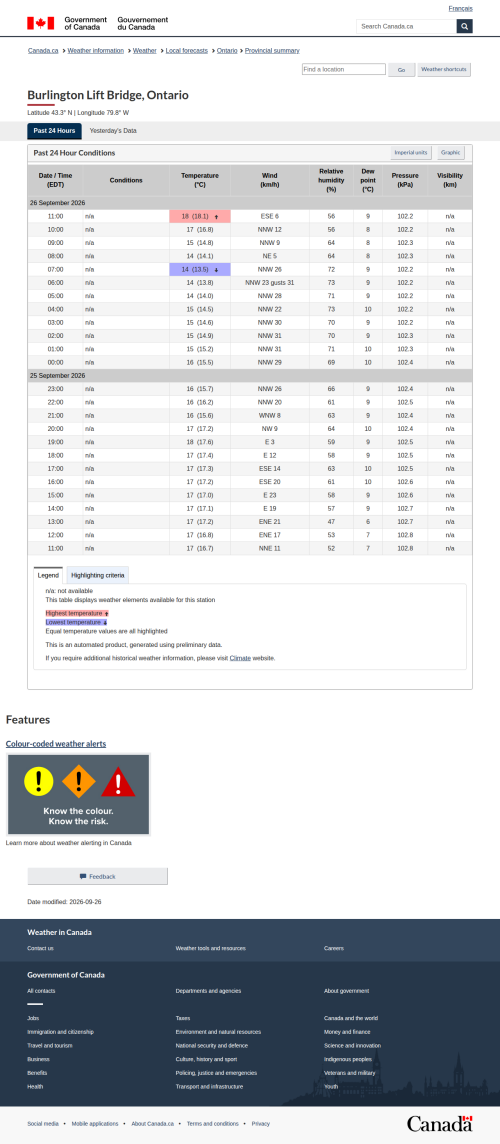Open Ontario breadcrumb link
This screenshot has height=1144, width=500.
point(227,50)
